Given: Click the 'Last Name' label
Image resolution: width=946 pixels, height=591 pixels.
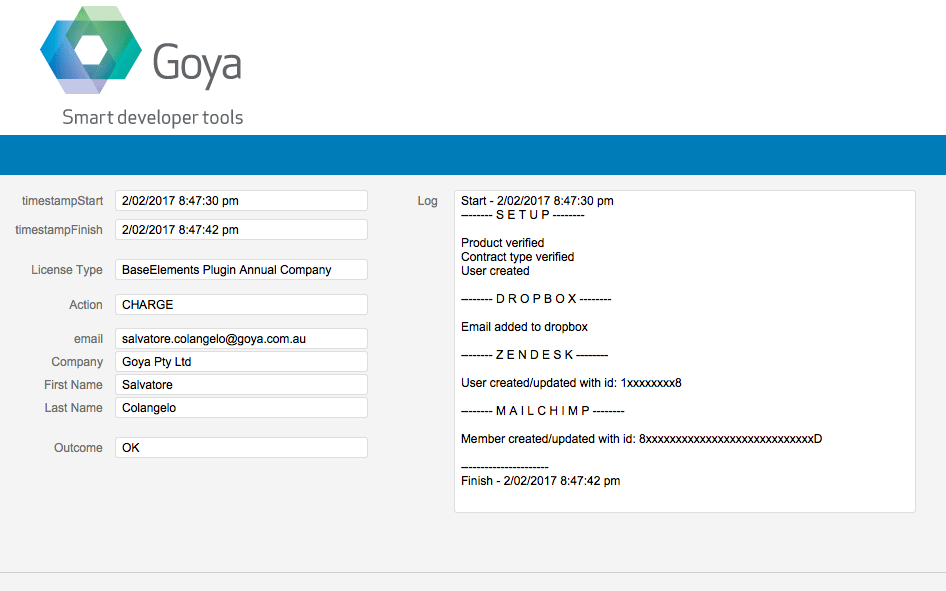Looking at the screenshot, I should click(73, 408).
